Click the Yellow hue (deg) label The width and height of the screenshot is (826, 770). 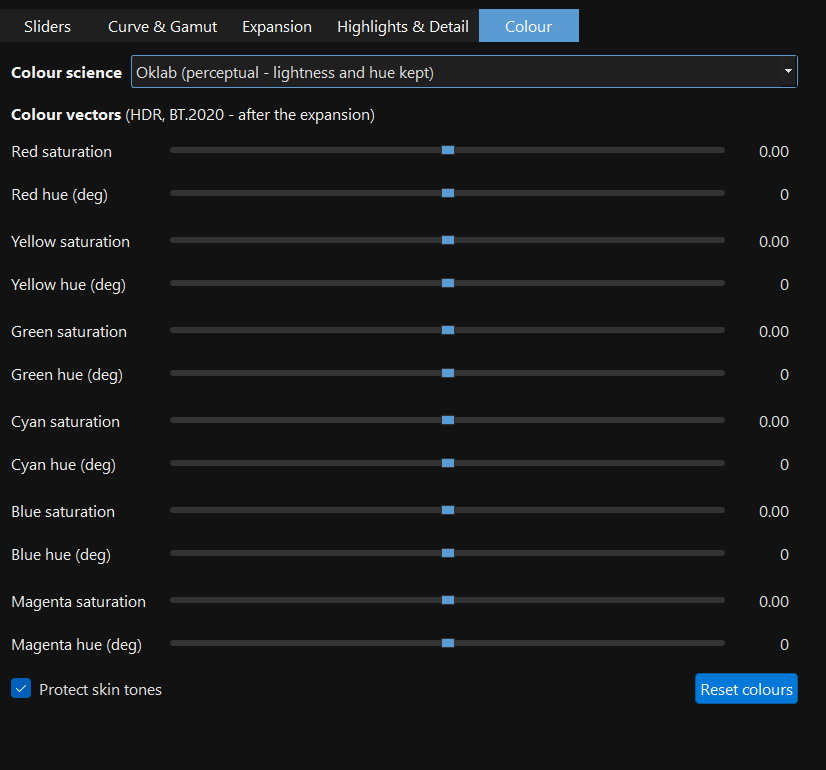[x=68, y=285]
